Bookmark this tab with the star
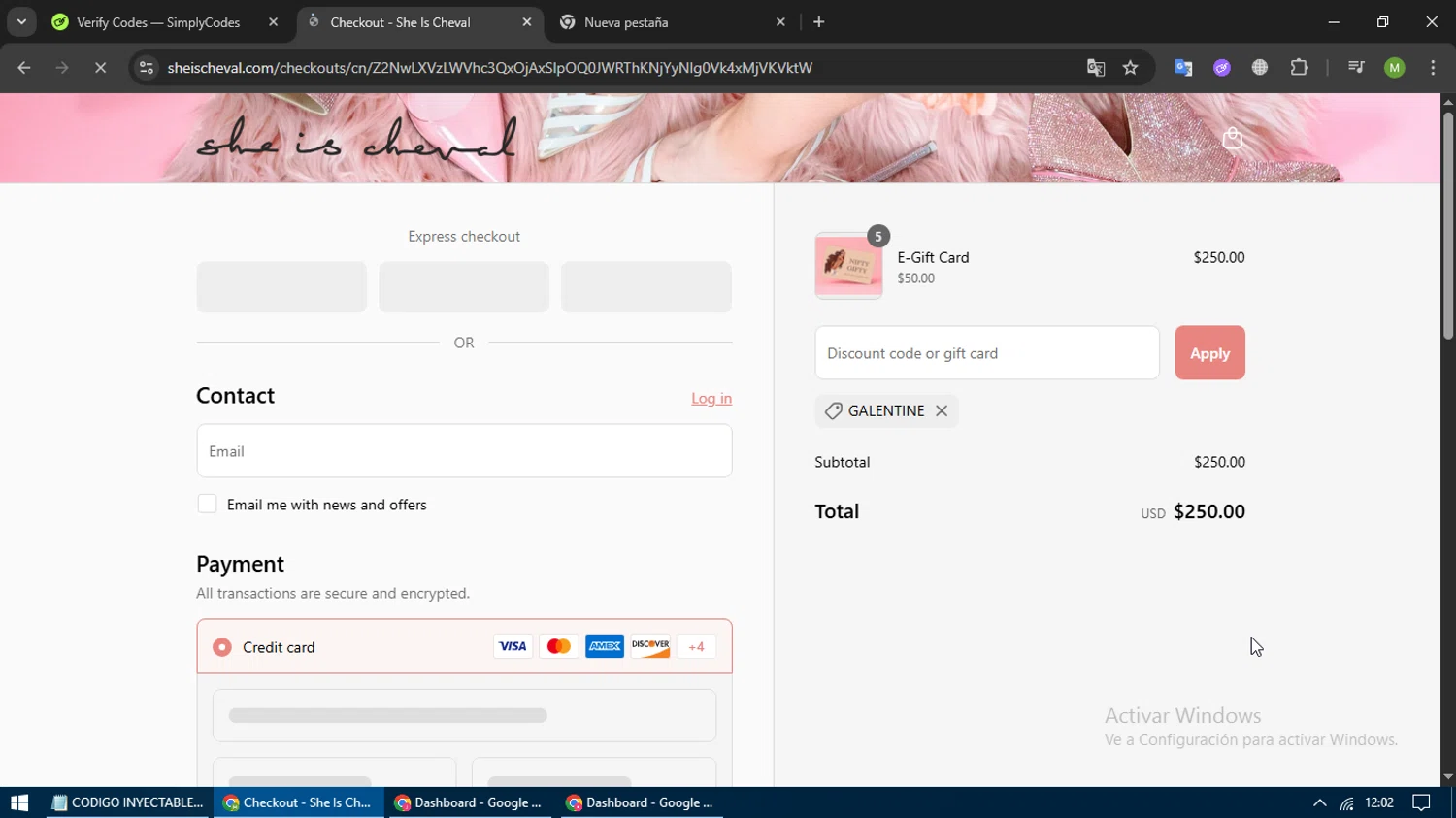The image size is (1456, 818). [x=1131, y=67]
